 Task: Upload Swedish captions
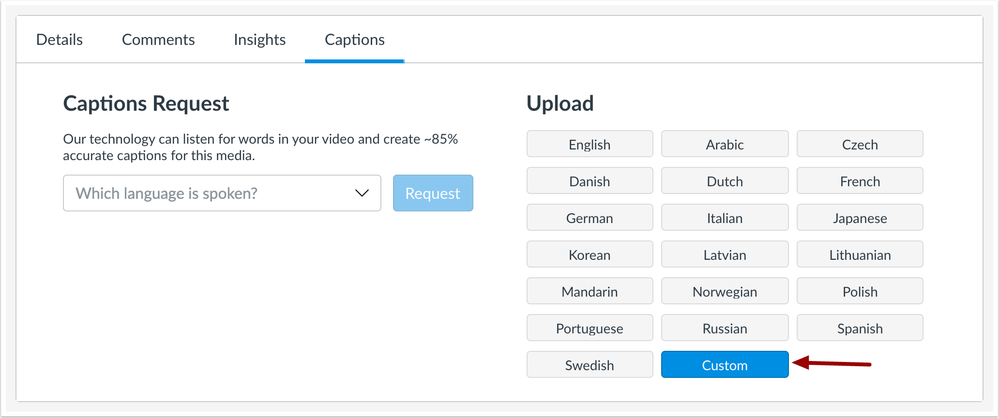click(x=589, y=365)
